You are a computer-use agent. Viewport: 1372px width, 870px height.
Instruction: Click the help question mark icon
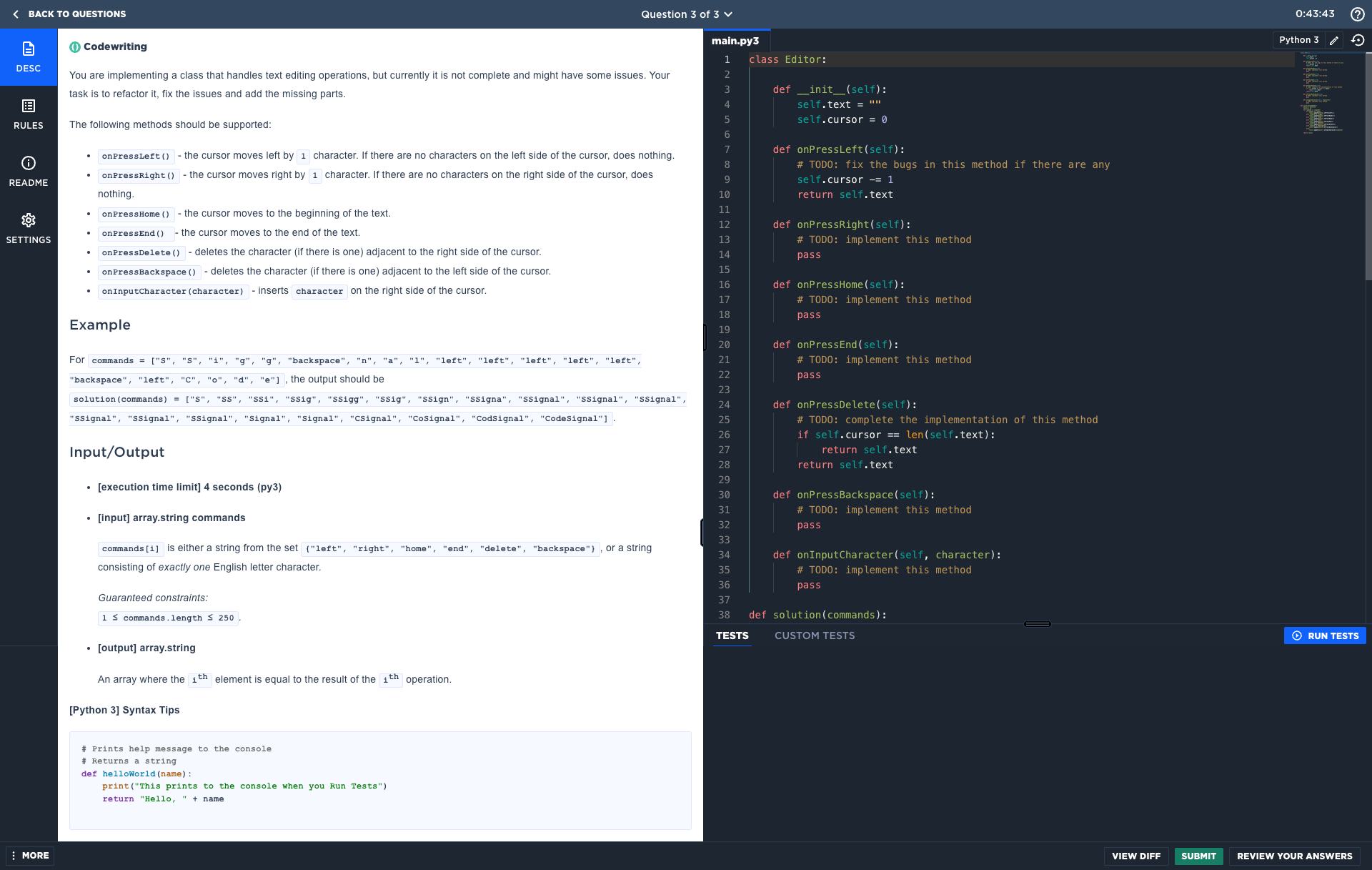(x=1357, y=14)
